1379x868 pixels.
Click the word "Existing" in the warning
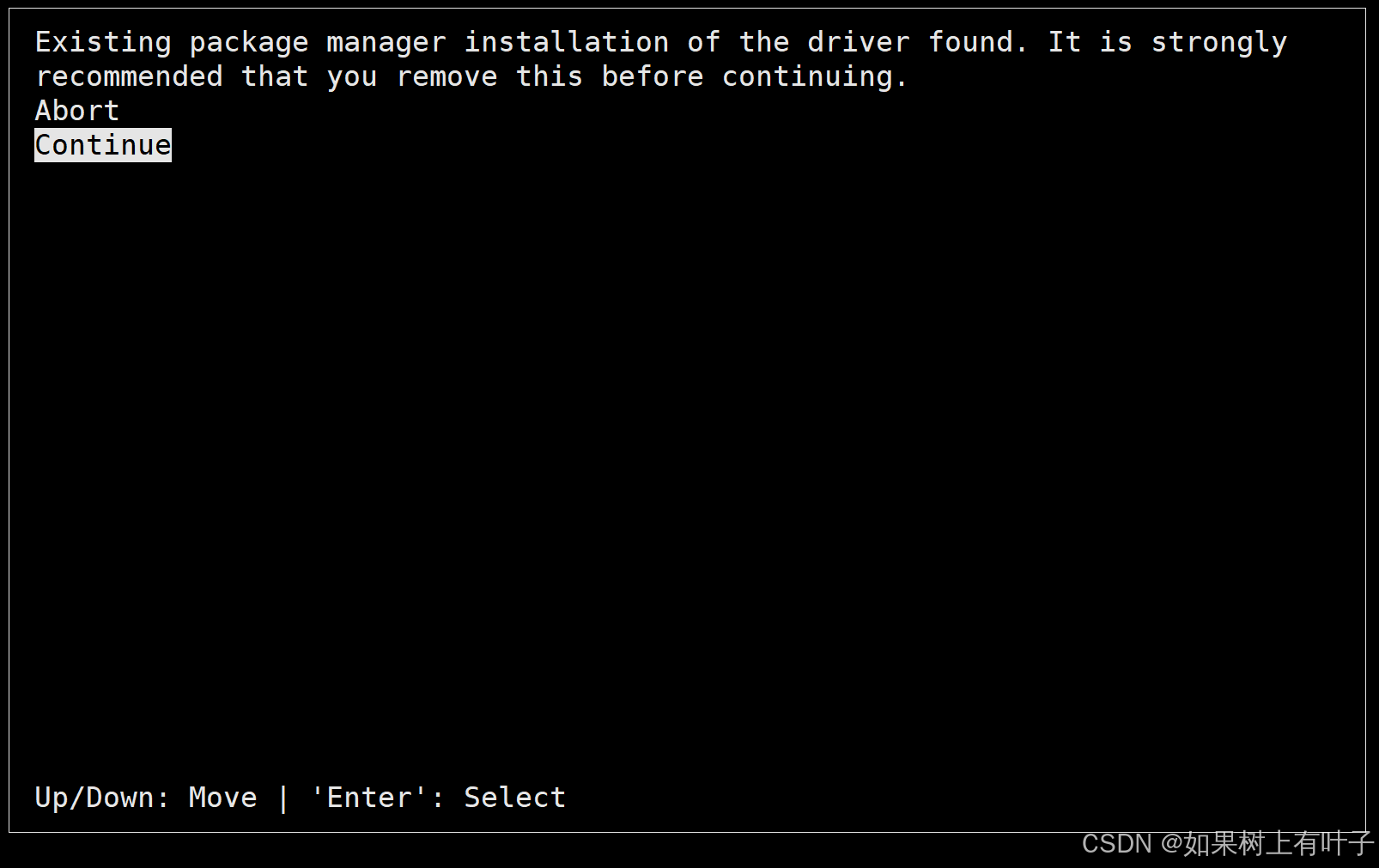click(103, 43)
